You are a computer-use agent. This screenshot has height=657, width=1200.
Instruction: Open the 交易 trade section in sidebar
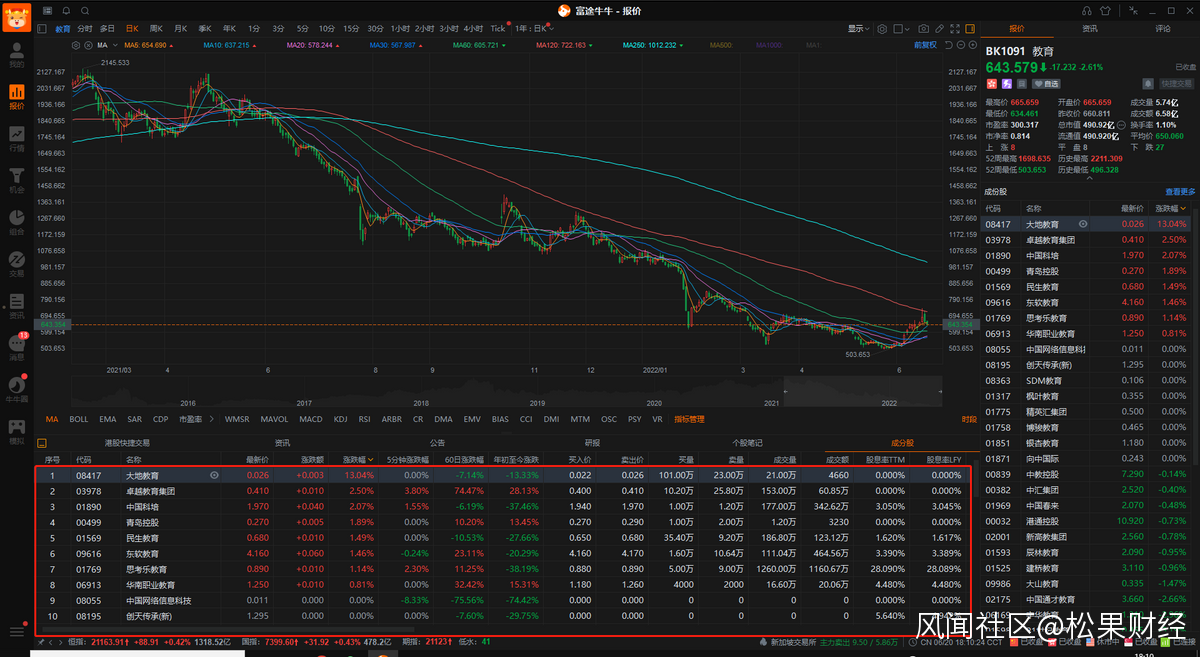pos(16,262)
